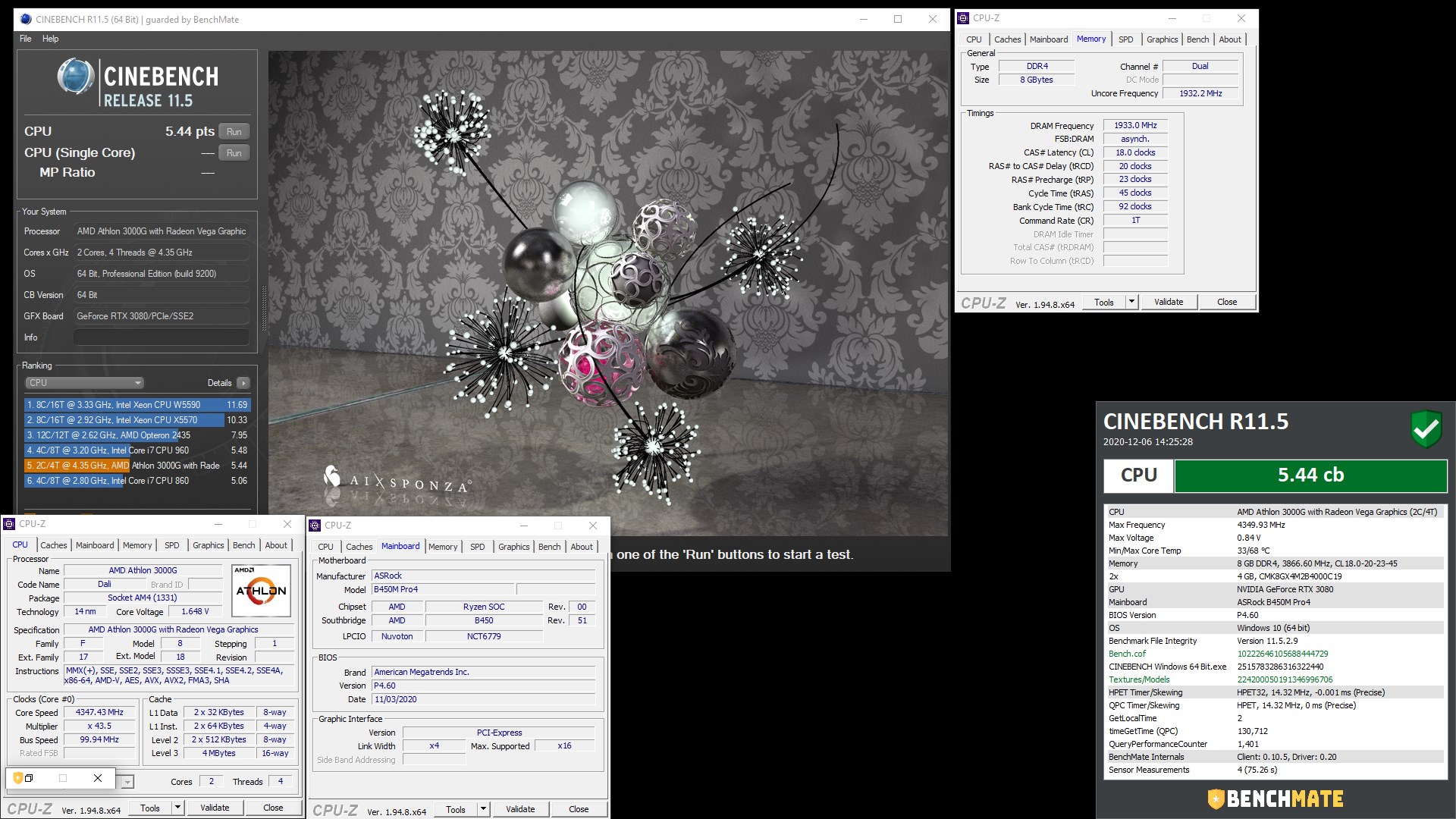1456x819 pixels.
Task: Click the CPU-Z CPU window title icon
Action: tap(10, 524)
